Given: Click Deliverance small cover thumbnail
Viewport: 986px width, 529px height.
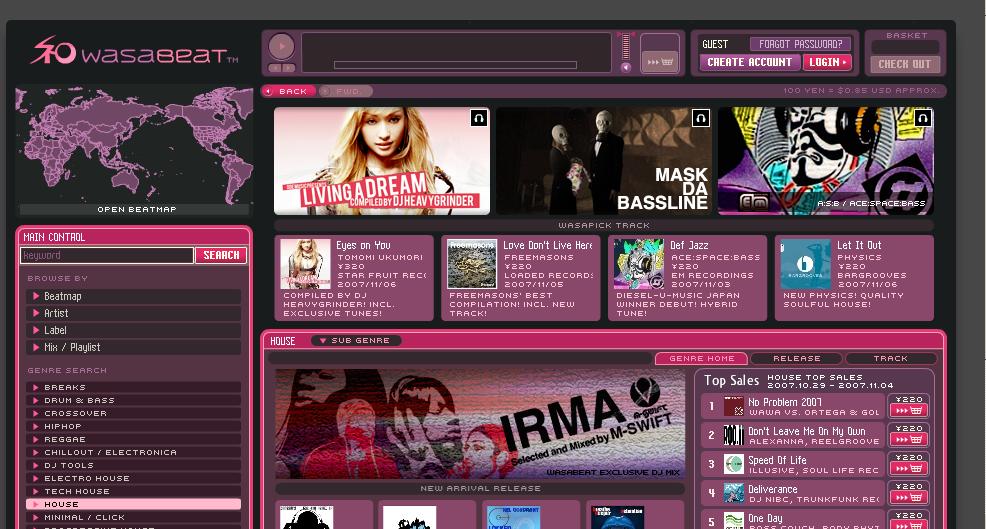Looking at the screenshot, I should 734,493.
